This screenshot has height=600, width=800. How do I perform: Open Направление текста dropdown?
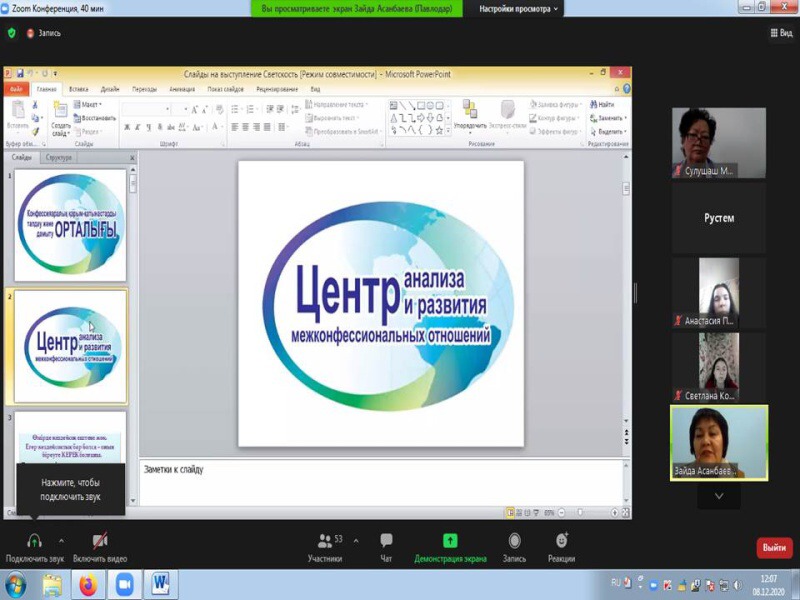[337, 104]
